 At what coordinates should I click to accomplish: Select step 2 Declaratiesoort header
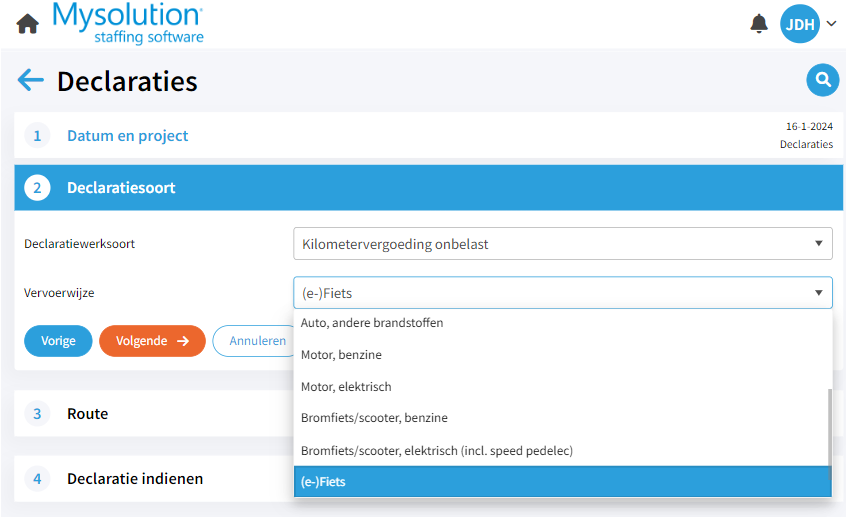pyautogui.click(x=121, y=187)
